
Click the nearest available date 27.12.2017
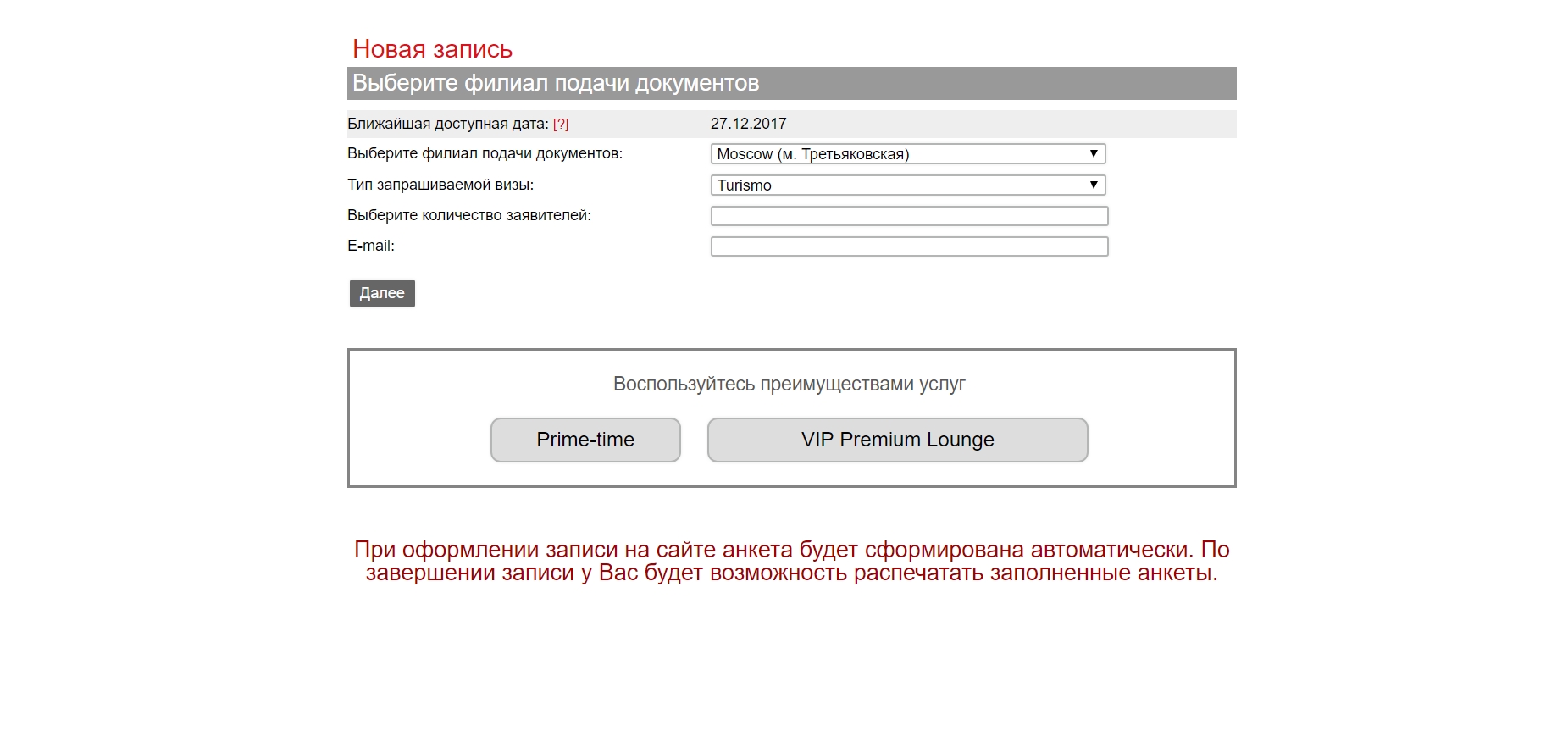(x=749, y=124)
